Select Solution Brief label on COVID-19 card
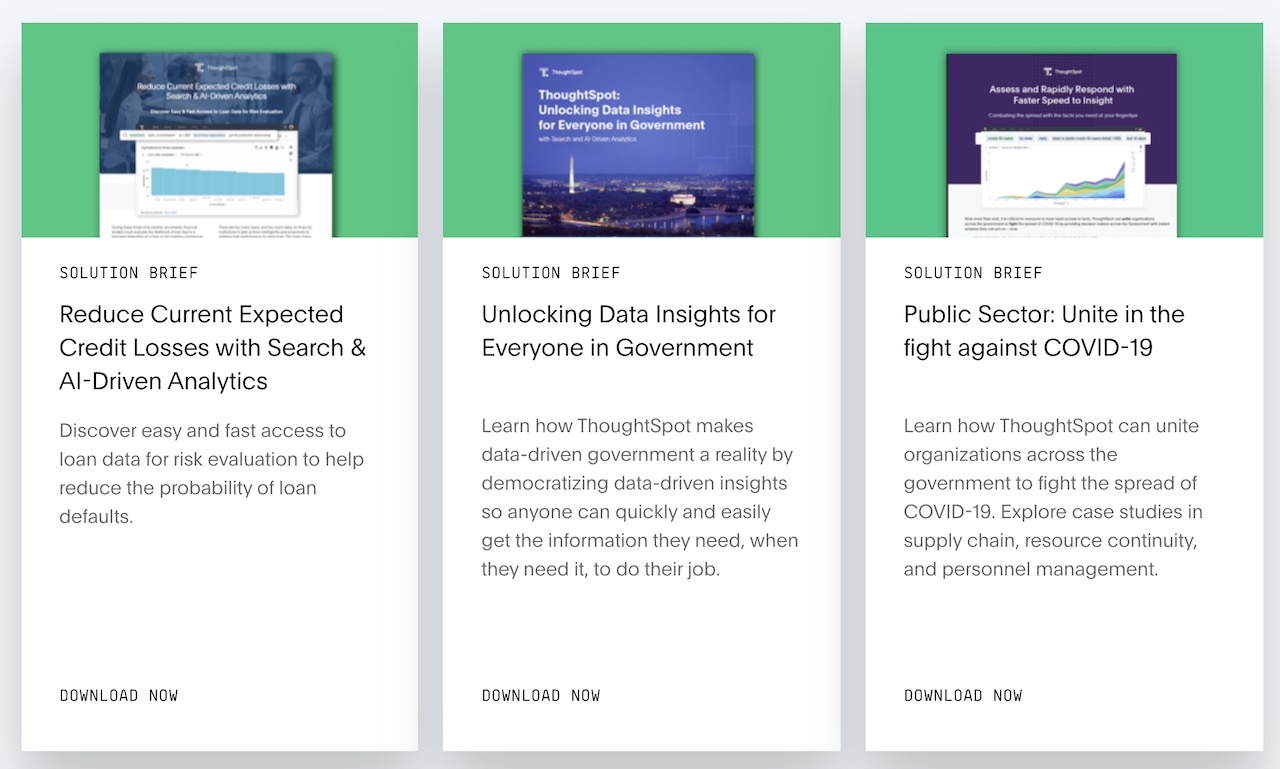Screen dimensions: 1280x769 [x=973, y=273]
